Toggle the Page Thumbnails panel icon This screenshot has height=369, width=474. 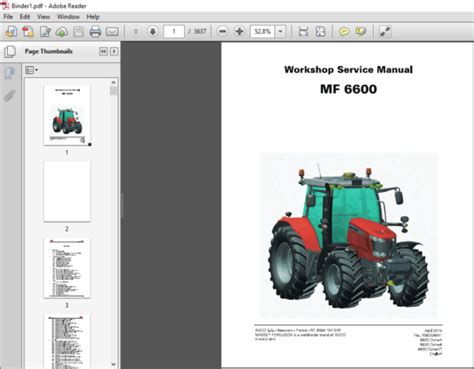point(10,52)
